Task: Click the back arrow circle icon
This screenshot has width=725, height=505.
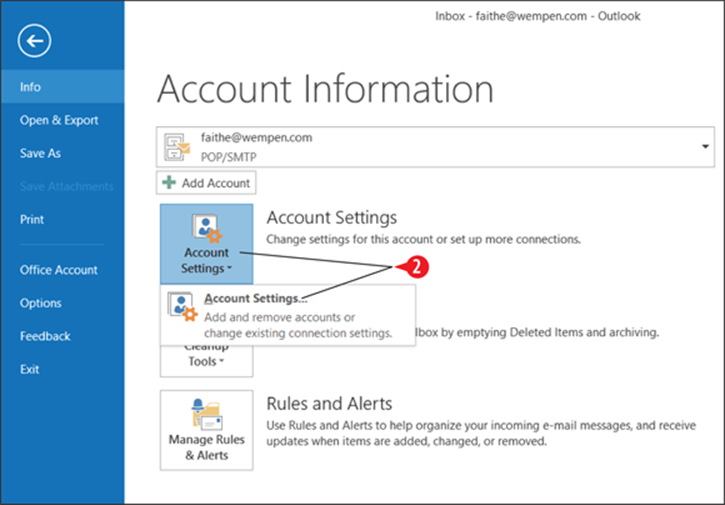Action: tap(34, 41)
